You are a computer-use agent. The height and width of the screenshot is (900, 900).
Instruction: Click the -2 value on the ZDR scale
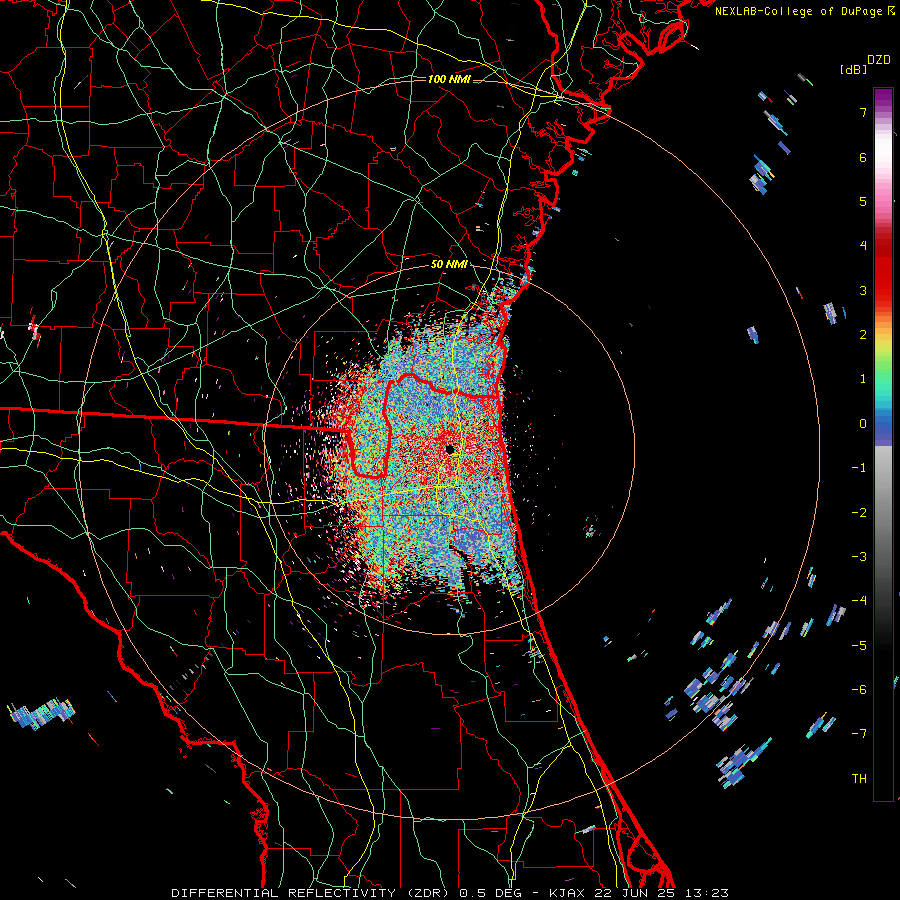pos(859,513)
